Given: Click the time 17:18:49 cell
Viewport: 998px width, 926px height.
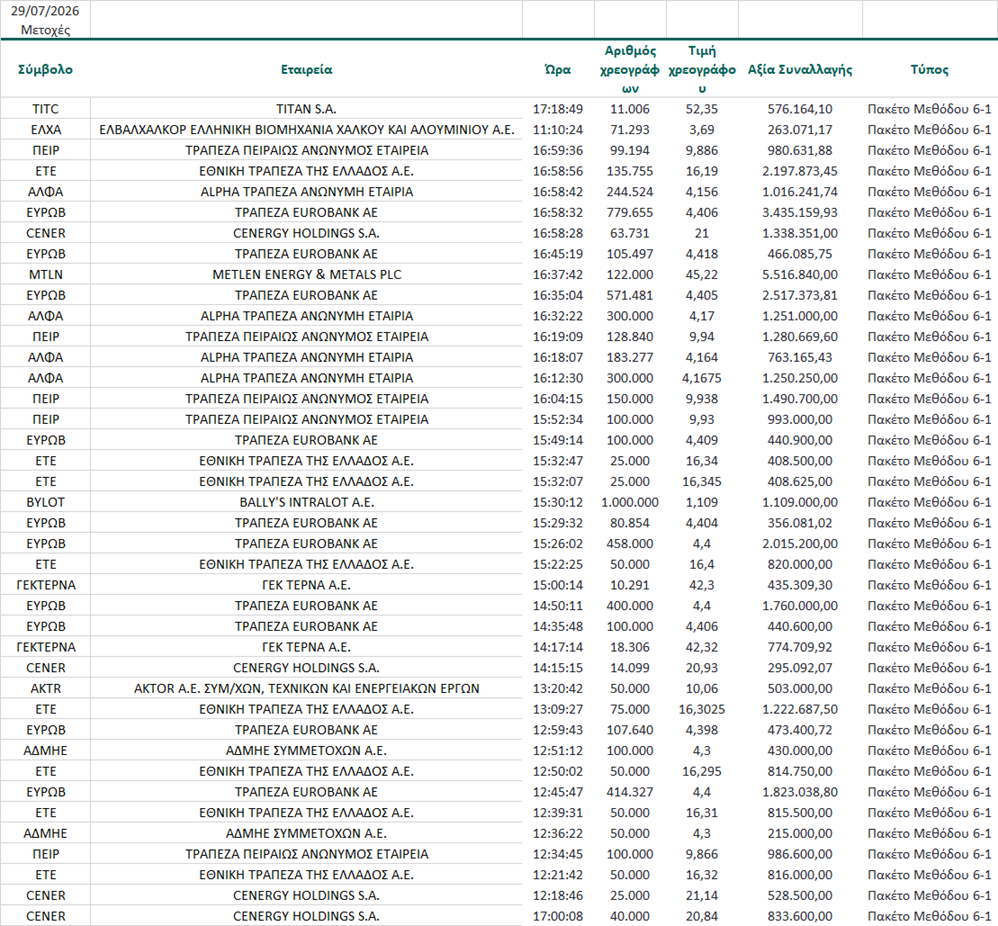Looking at the screenshot, I should [558, 109].
